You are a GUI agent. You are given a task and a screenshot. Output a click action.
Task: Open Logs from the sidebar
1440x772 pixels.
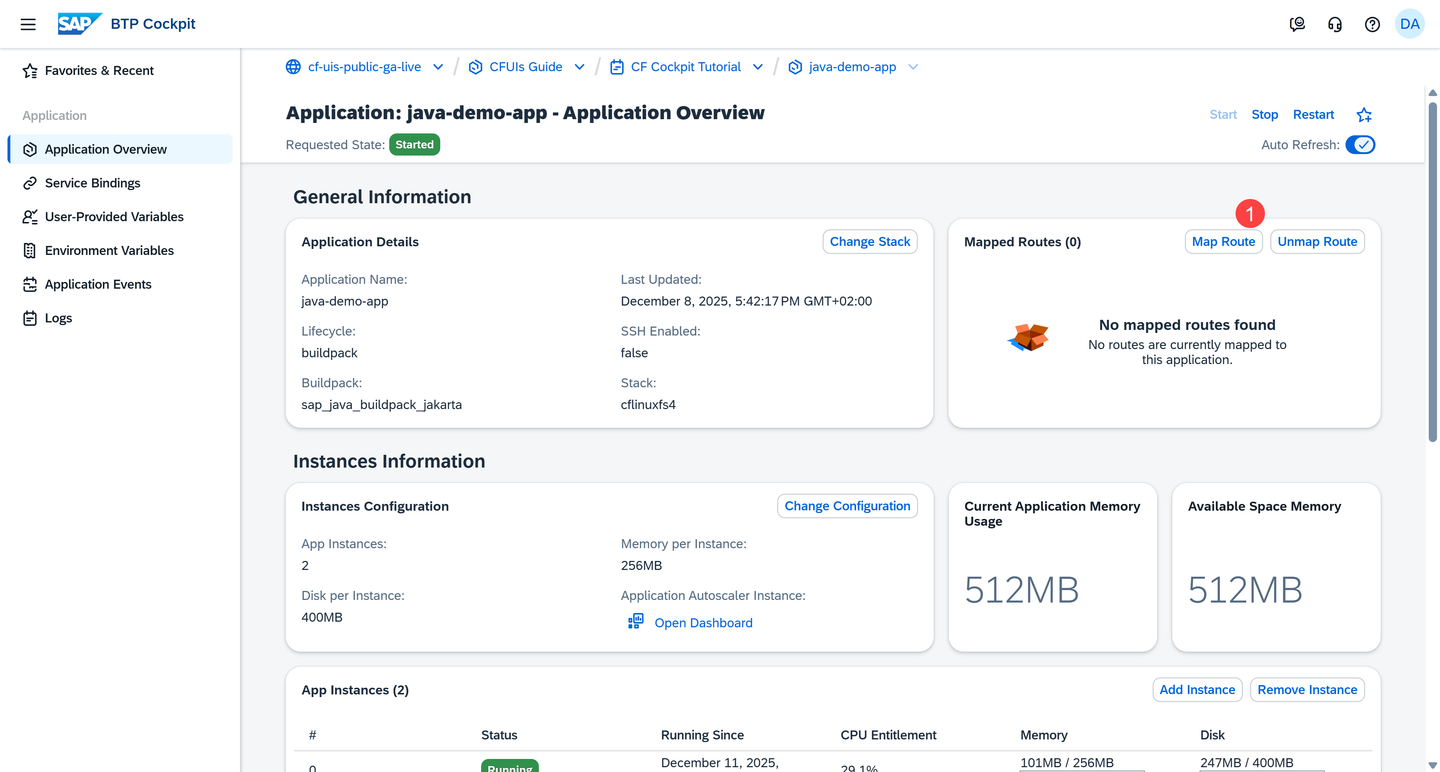tap(120, 319)
